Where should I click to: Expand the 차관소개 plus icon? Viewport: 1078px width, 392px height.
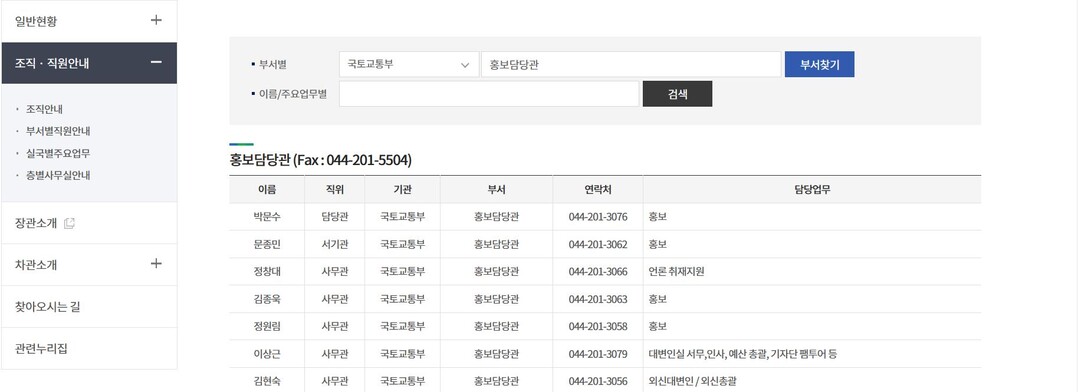click(x=156, y=263)
